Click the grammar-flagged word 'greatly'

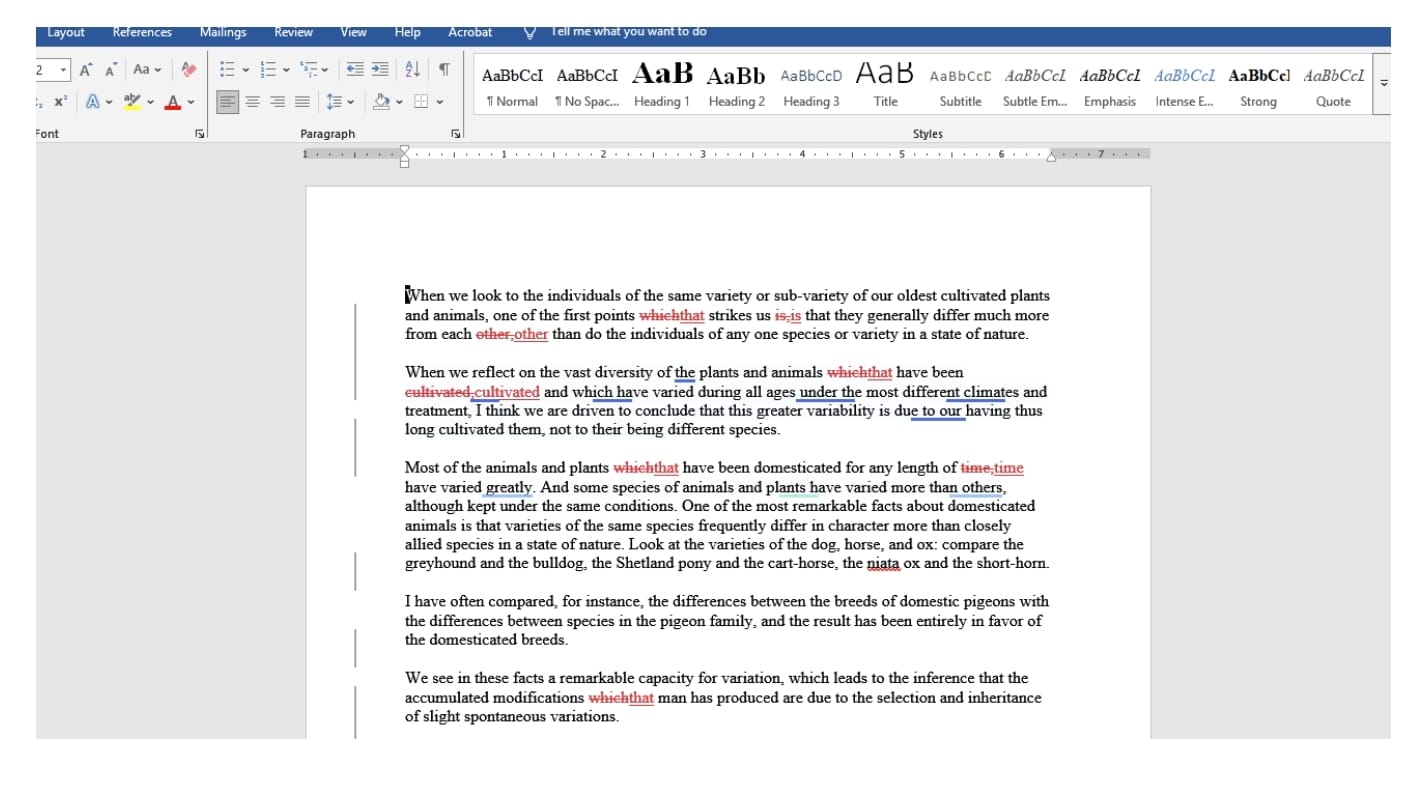[509, 488]
